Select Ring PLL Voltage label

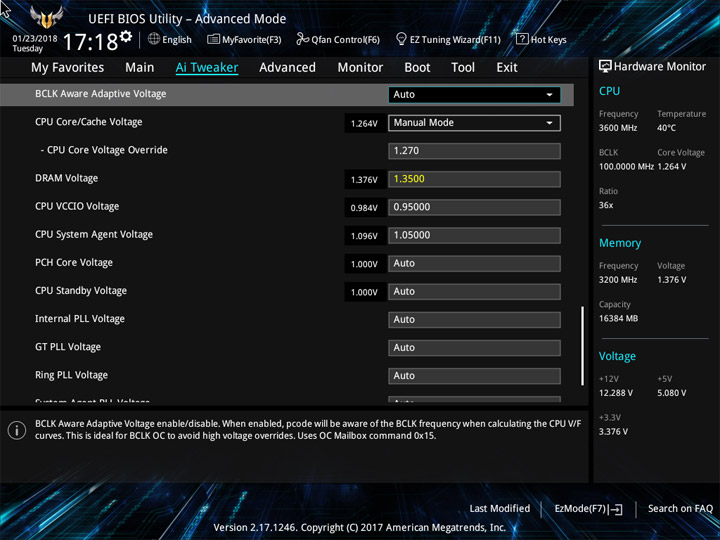[x=72, y=375]
